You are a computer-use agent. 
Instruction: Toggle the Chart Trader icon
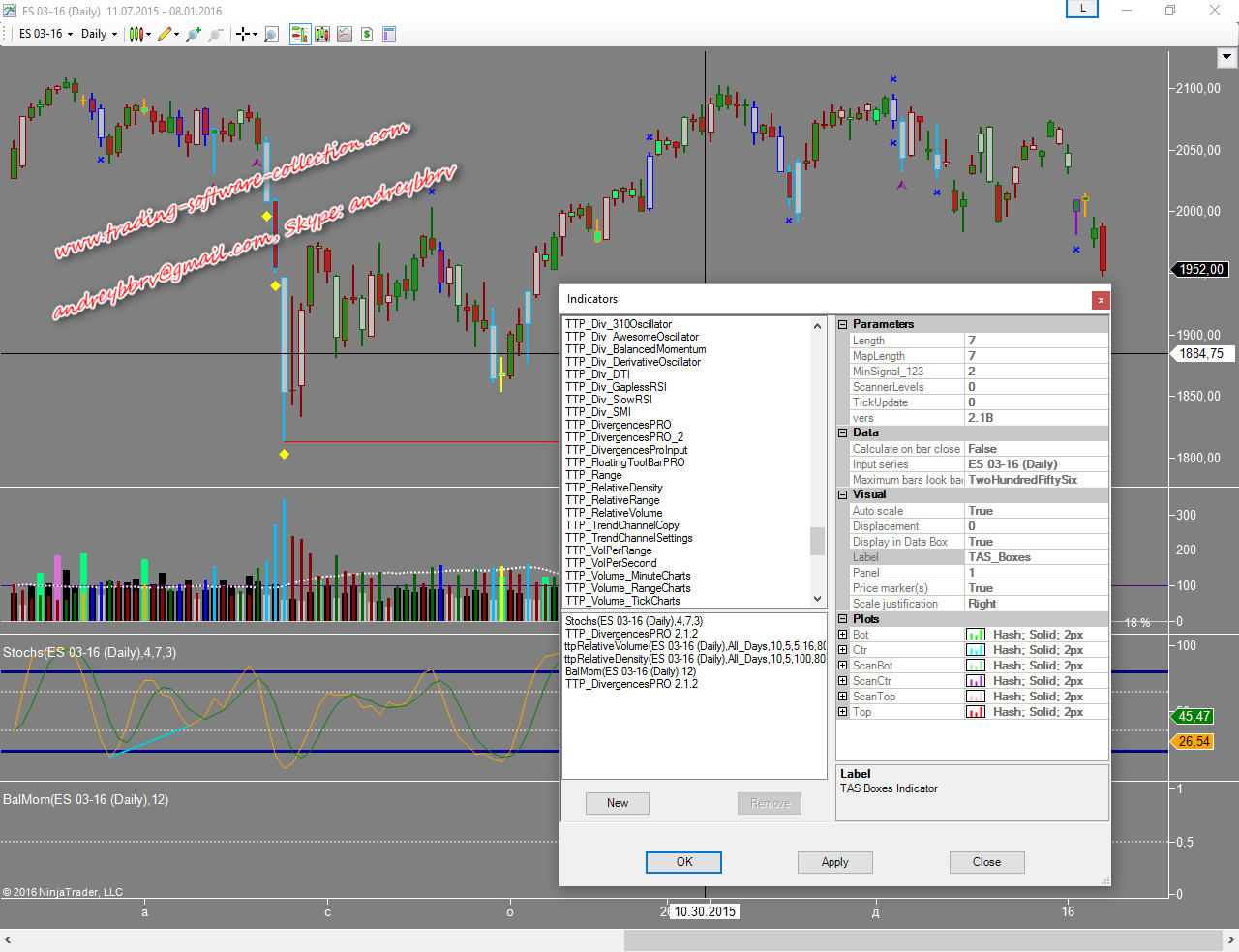299,34
